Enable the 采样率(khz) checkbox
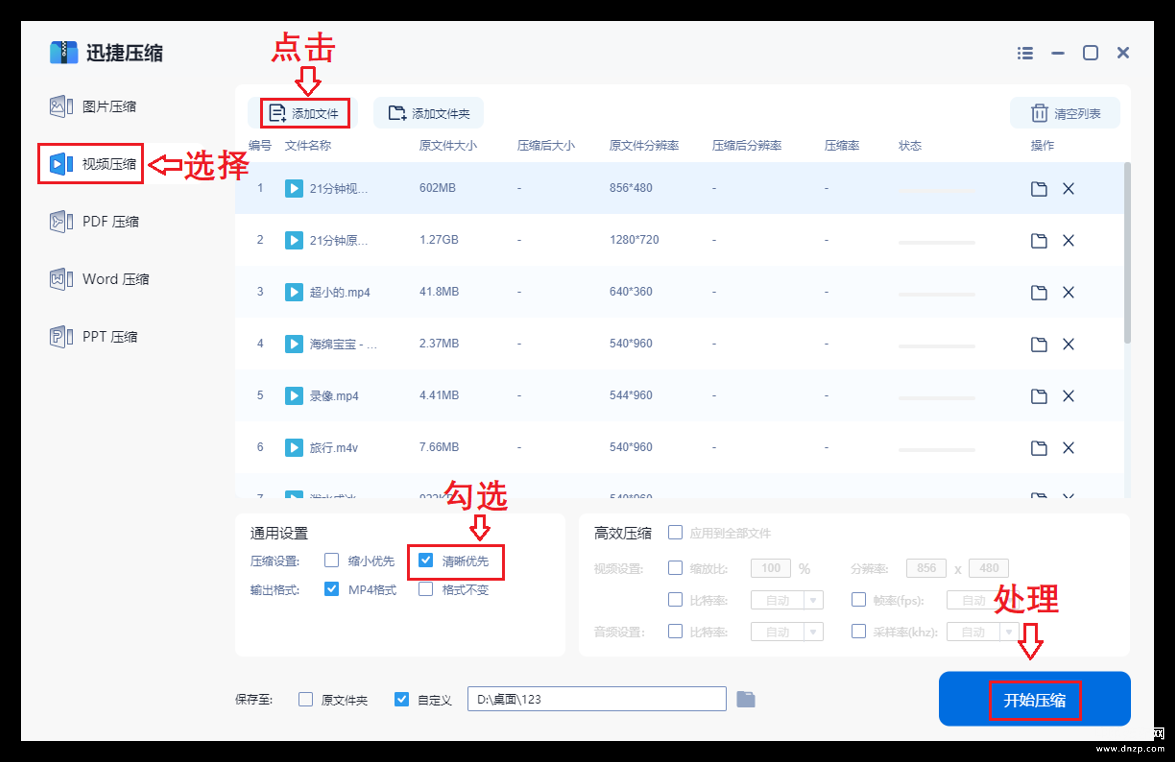Viewport: 1175px width, 762px height. 859,631
